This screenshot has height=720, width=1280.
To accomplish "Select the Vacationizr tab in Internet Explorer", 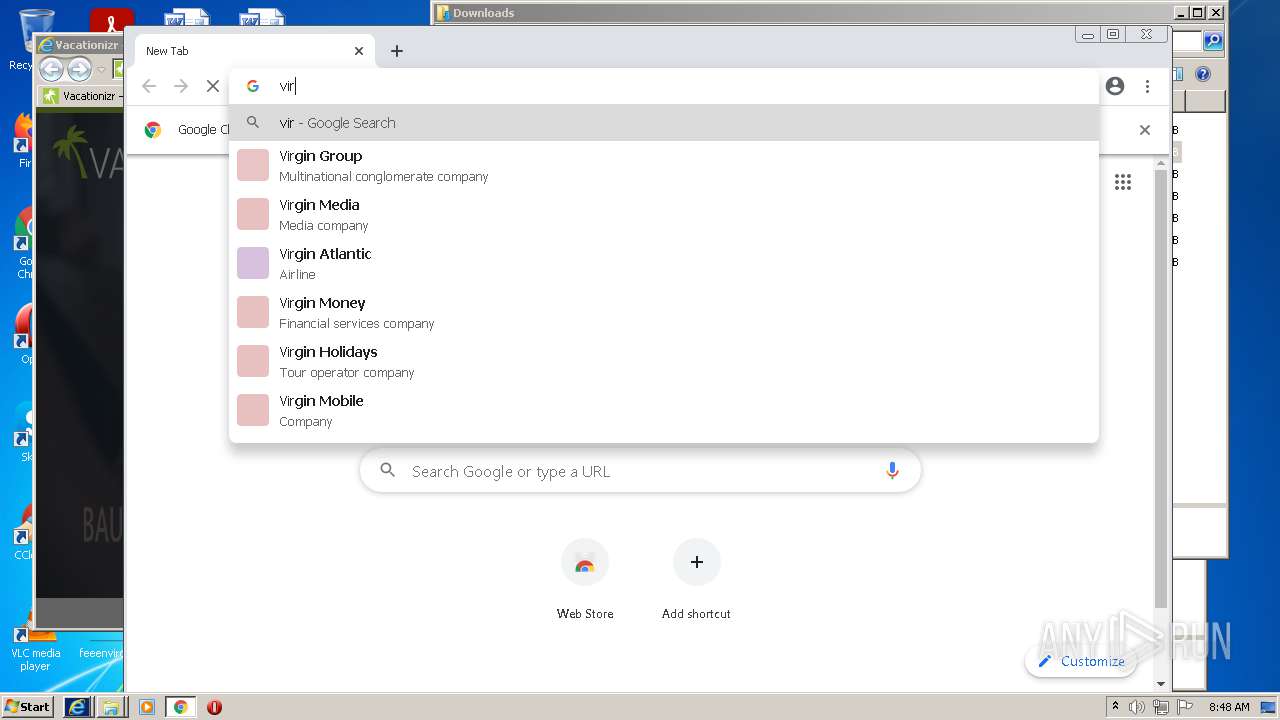I will point(80,96).
